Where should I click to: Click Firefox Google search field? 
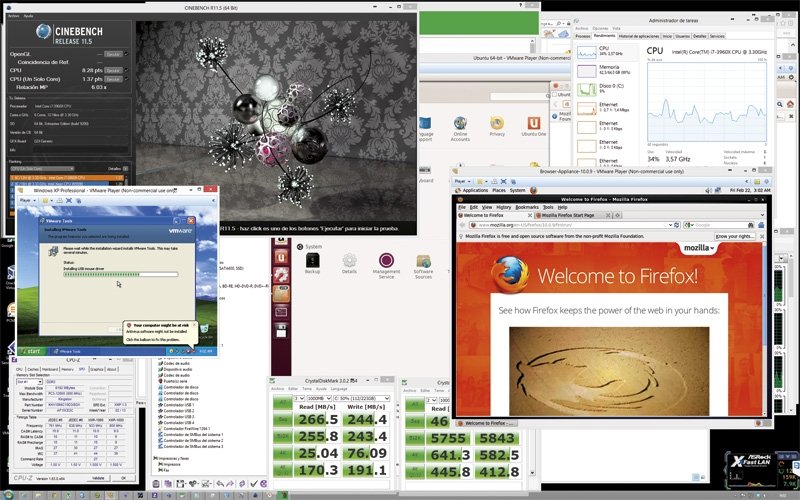(718, 225)
